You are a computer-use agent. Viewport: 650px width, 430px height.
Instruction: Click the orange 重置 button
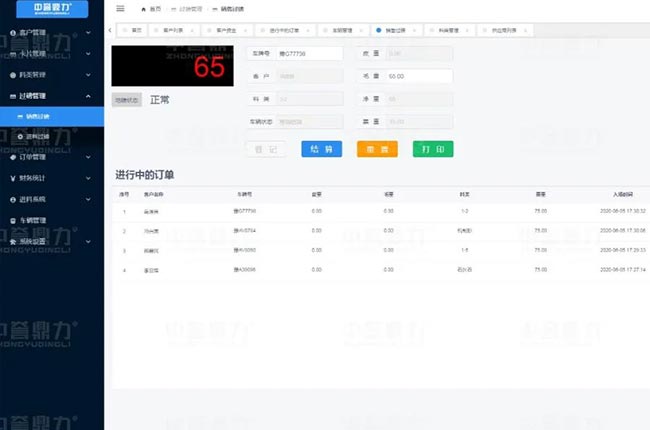pyautogui.click(x=377, y=149)
